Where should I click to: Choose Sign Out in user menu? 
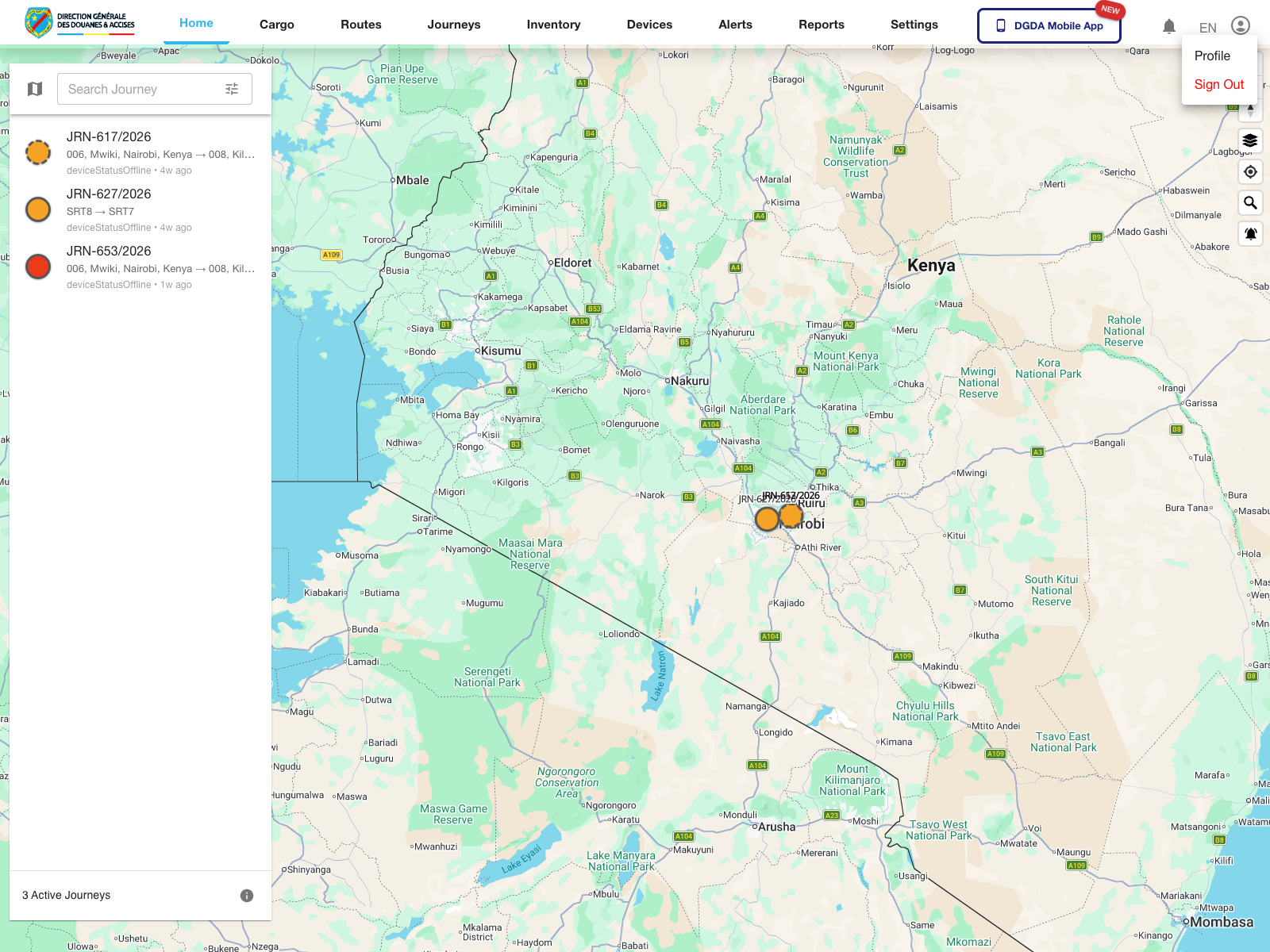pyautogui.click(x=1218, y=84)
